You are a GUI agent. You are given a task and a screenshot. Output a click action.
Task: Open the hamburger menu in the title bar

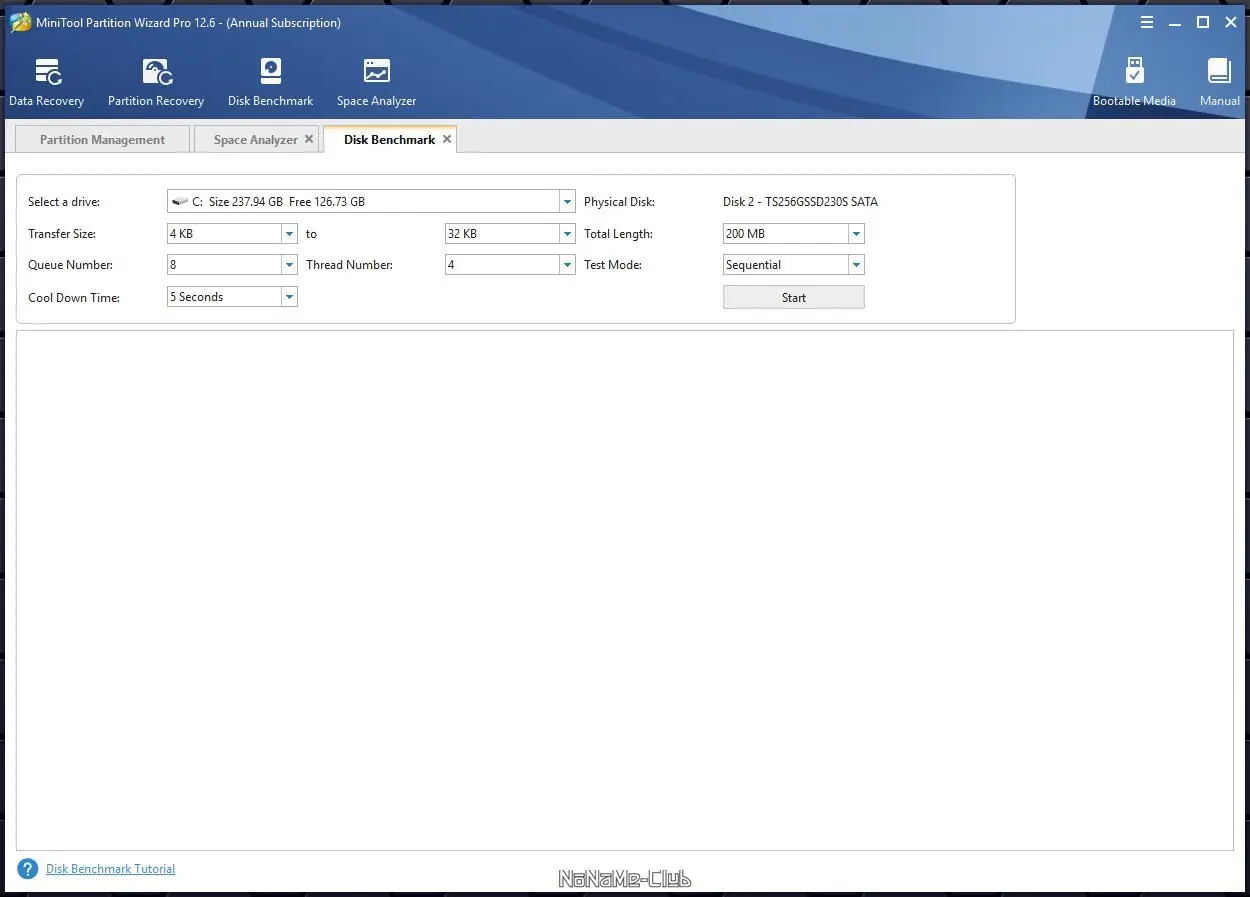click(1146, 22)
